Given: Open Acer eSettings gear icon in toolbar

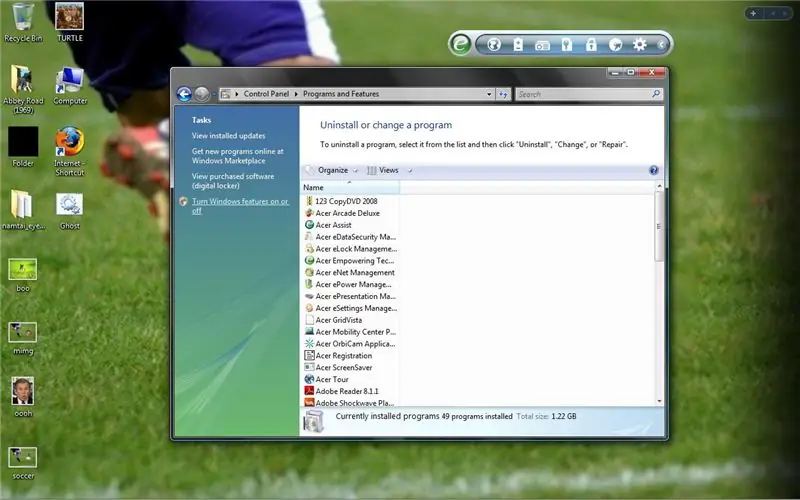Looking at the screenshot, I should tap(640, 45).
